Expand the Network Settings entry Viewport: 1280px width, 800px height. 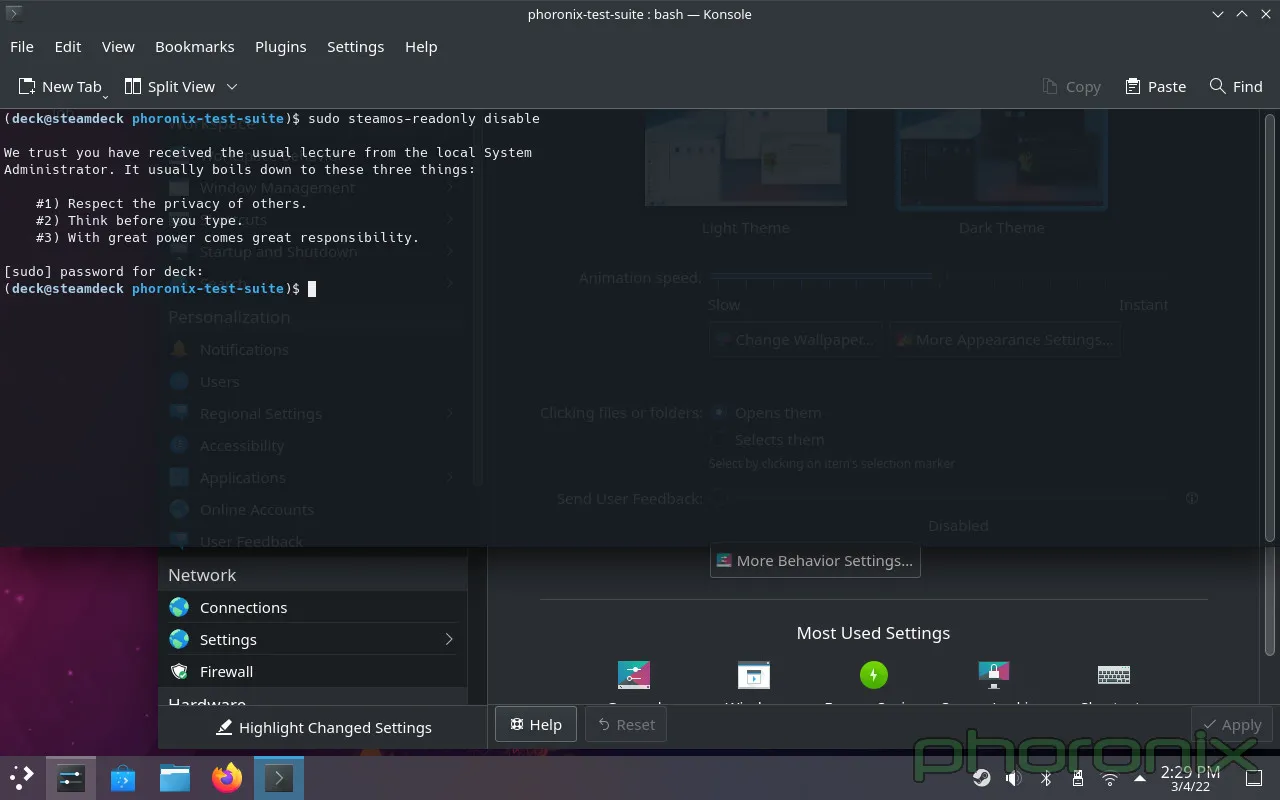[x=312, y=639]
